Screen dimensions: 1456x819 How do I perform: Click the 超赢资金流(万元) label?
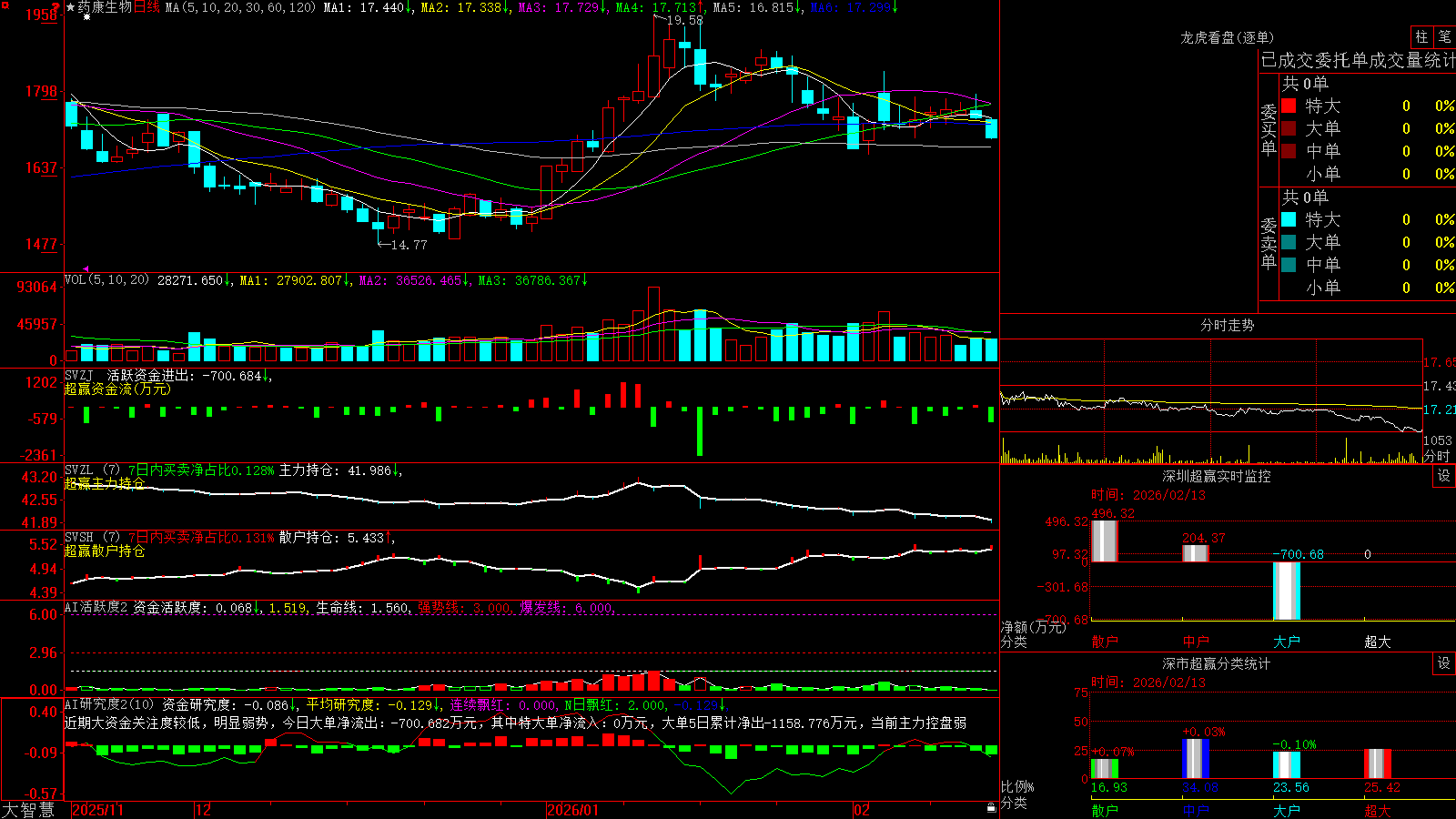click(x=117, y=389)
